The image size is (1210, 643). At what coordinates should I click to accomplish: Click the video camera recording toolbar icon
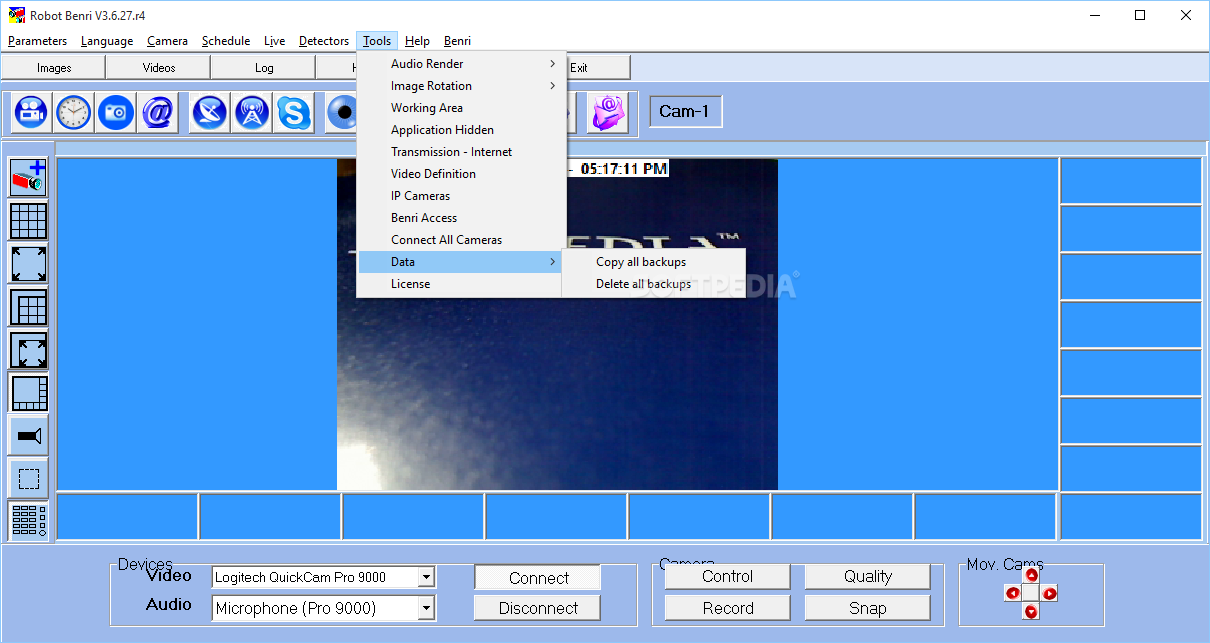(x=30, y=113)
